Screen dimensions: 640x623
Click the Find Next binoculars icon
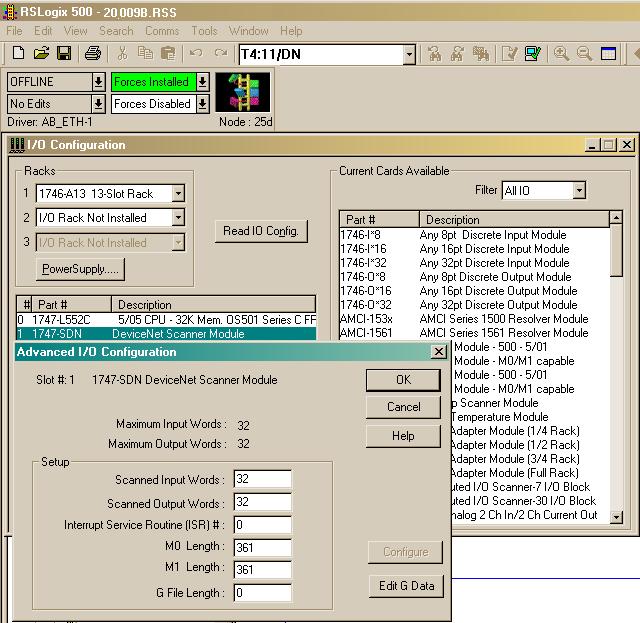point(457,53)
